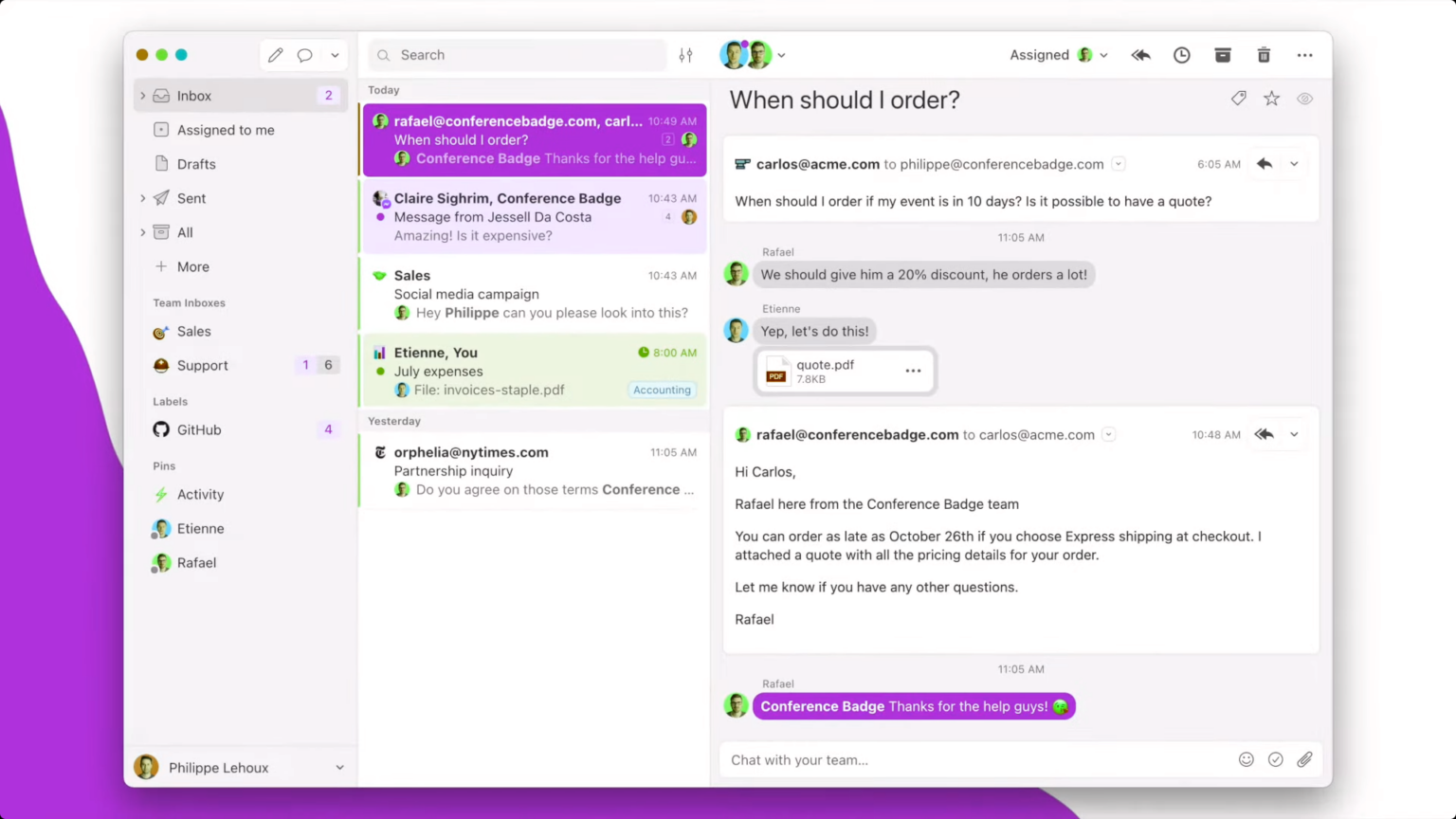Open the more options ellipsis menu
This screenshot has width=1456, height=819.
(1305, 55)
